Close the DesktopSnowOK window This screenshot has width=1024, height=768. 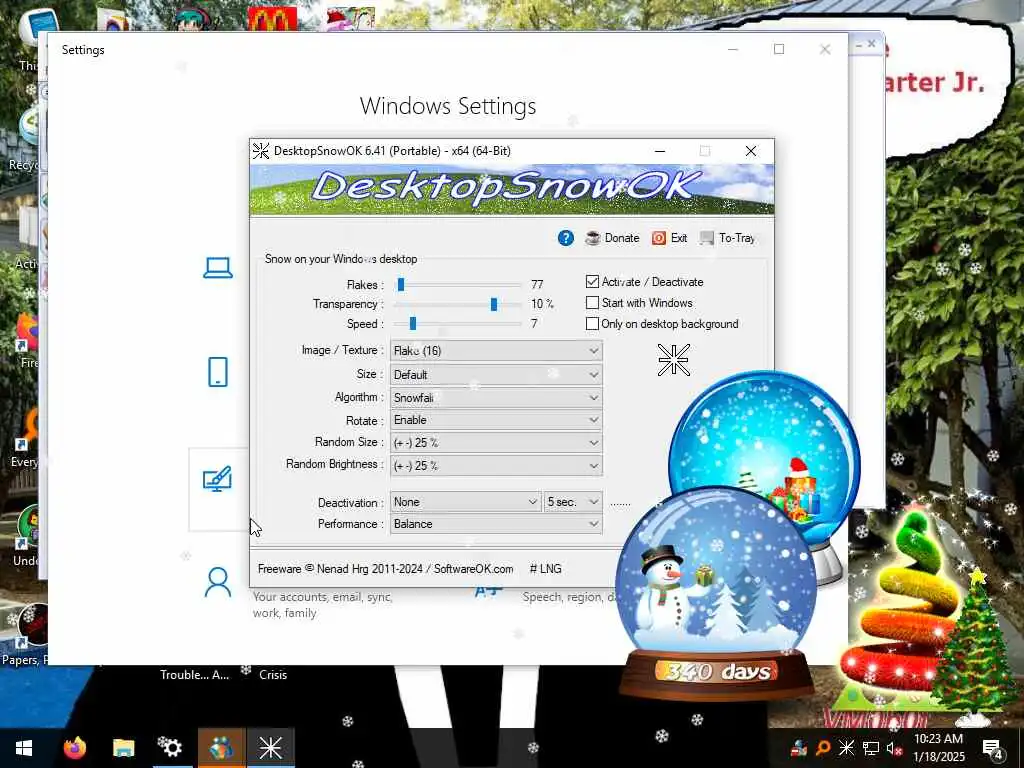pos(751,151)
